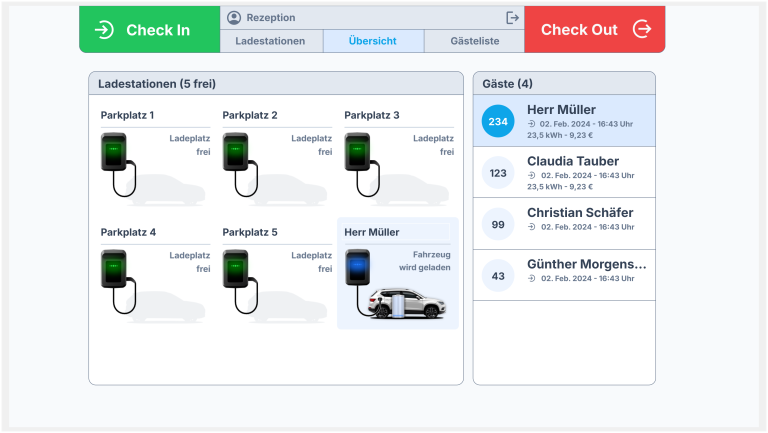This screenshot has height=433, width=768.
Task: Click Claudia Tauber's 23,5 kWh - 9,23 € line
Action: (560, 187)
